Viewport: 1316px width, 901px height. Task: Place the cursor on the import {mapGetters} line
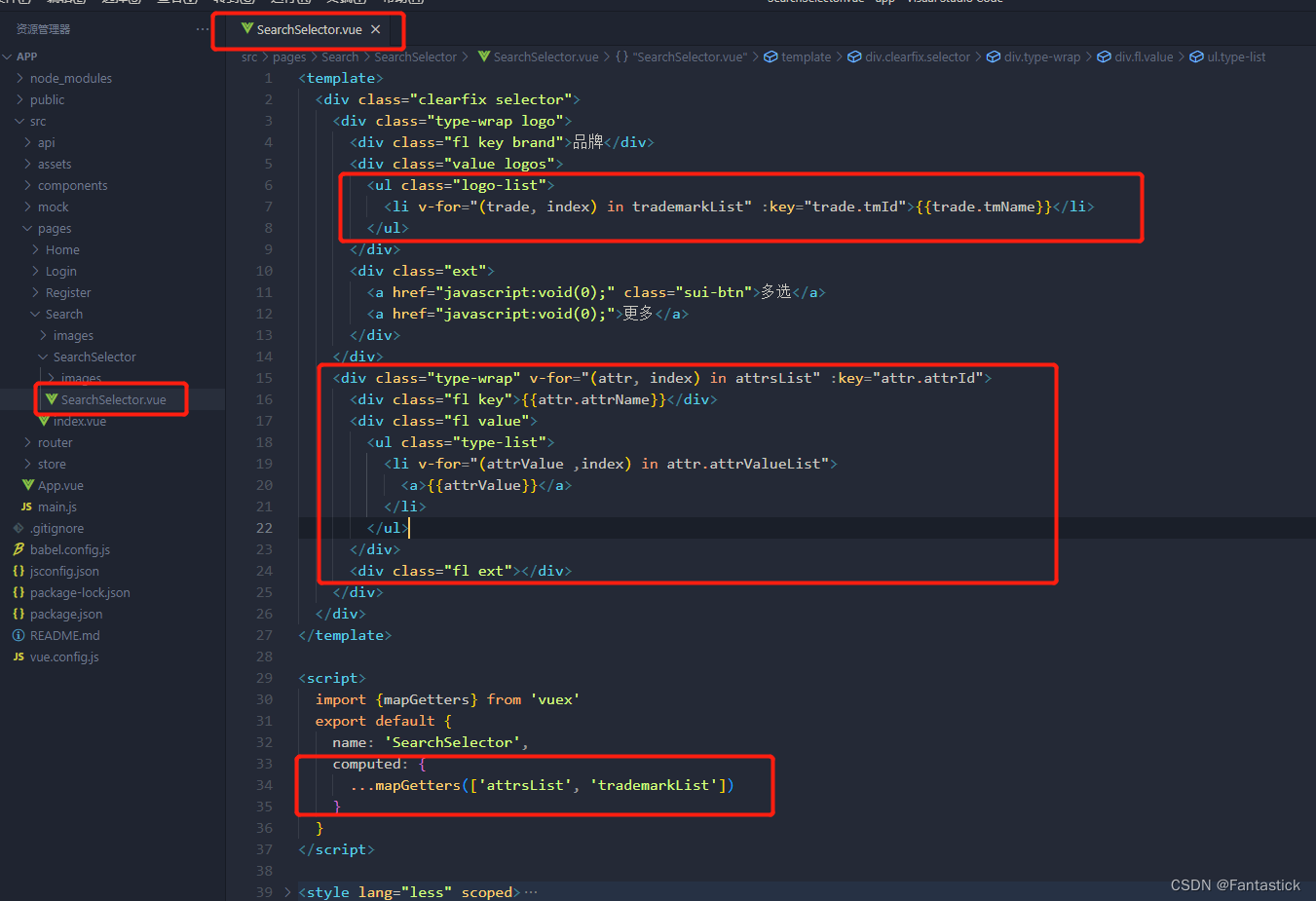pos(447,699)
